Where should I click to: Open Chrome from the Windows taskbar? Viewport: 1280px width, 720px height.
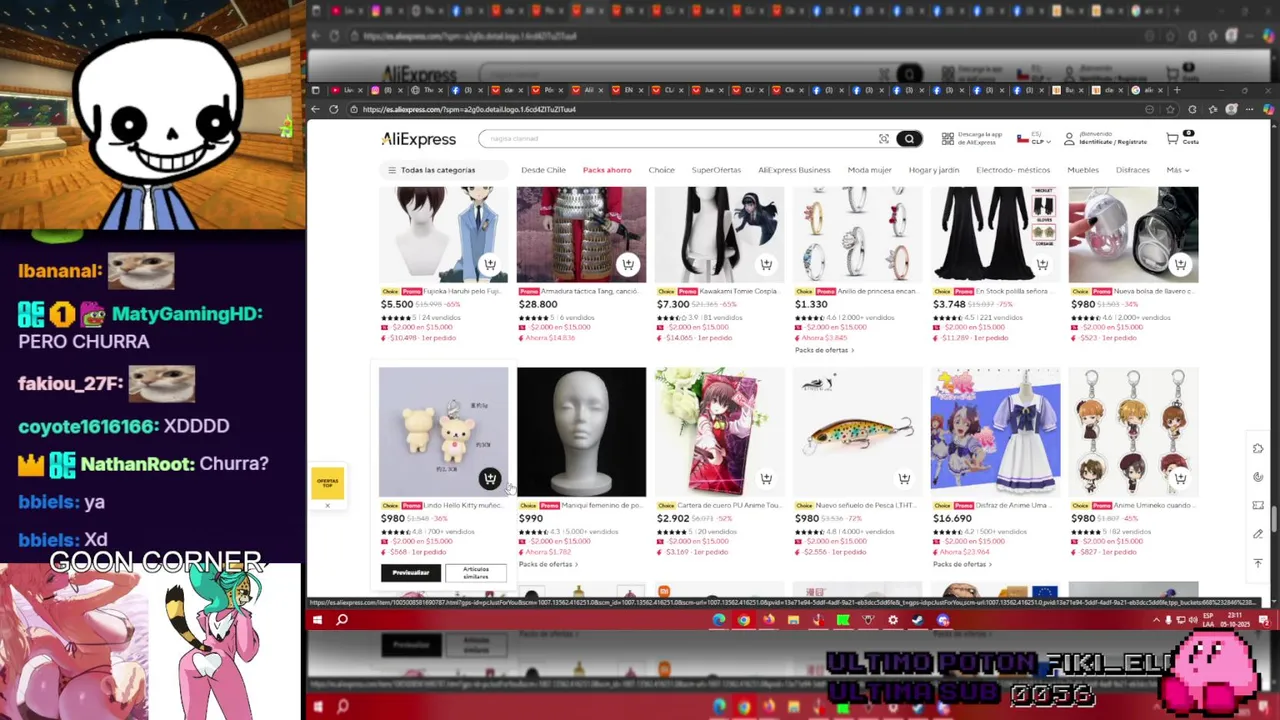tap(743, 620)
